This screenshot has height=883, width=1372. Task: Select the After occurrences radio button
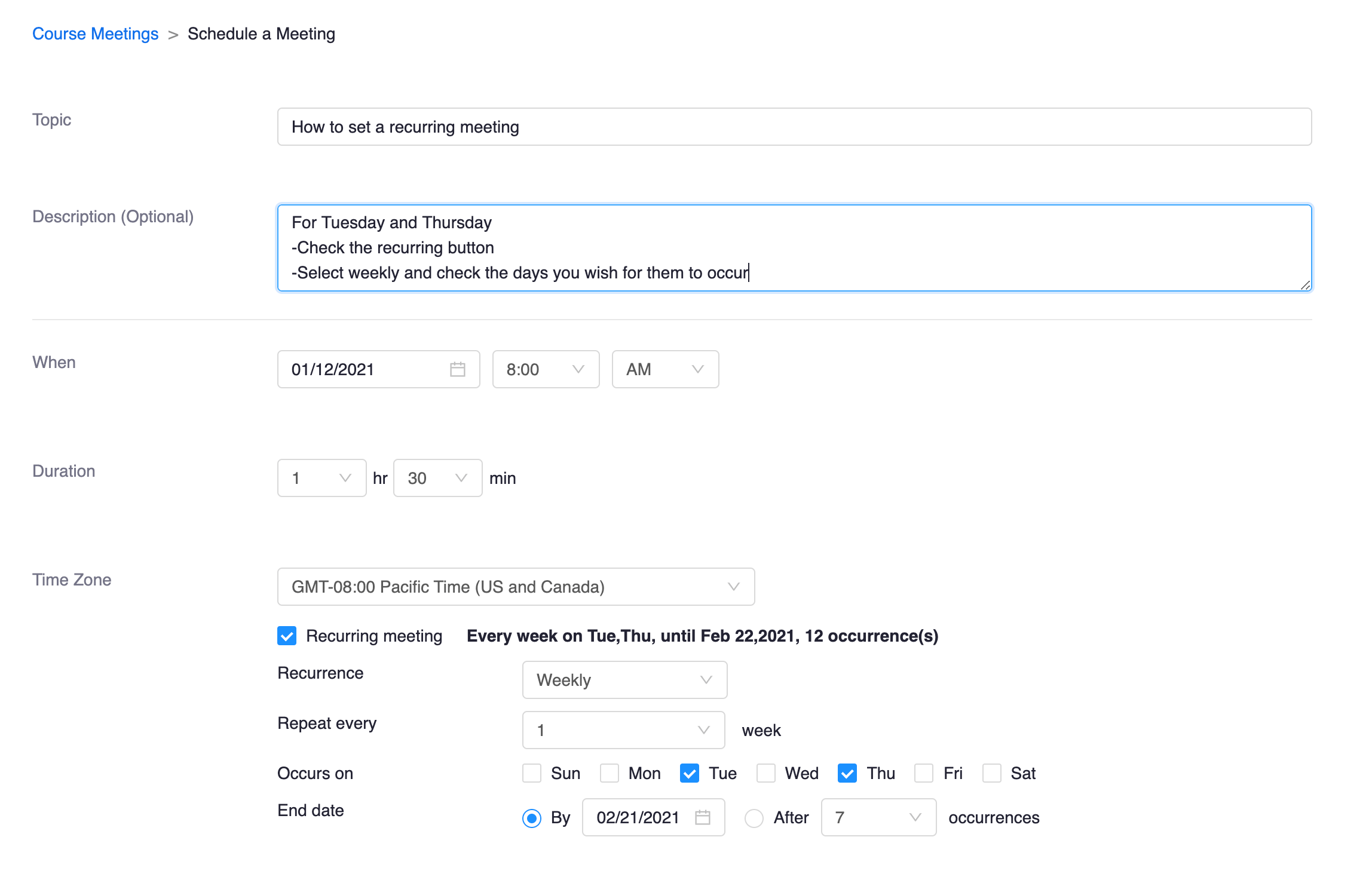click(754, 818)
